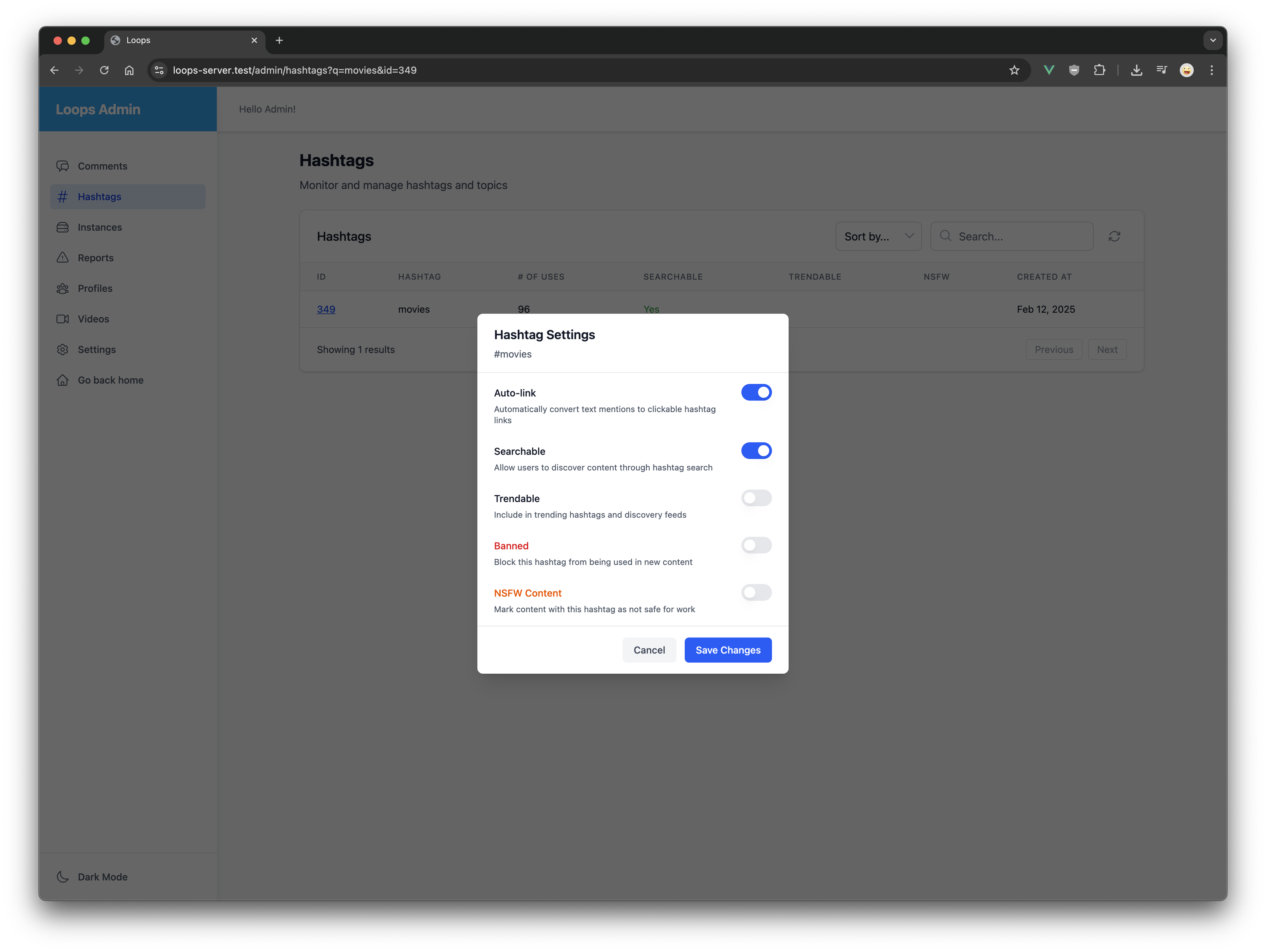
Task: Expand the tab search chevron
Action: point(1212,40)
